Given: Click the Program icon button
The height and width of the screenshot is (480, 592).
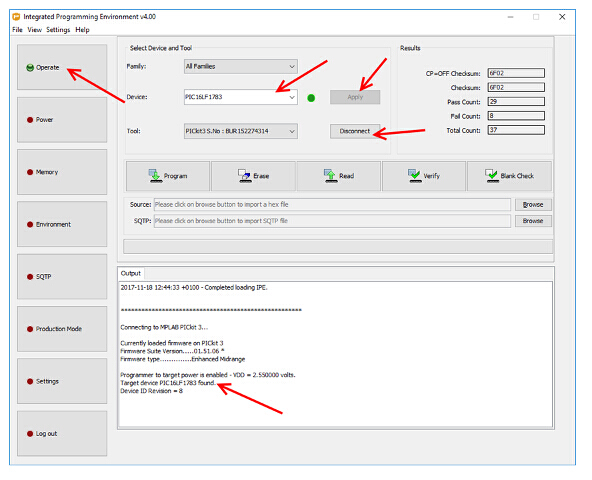Looking at the screenshot, I should click(168, 176).
